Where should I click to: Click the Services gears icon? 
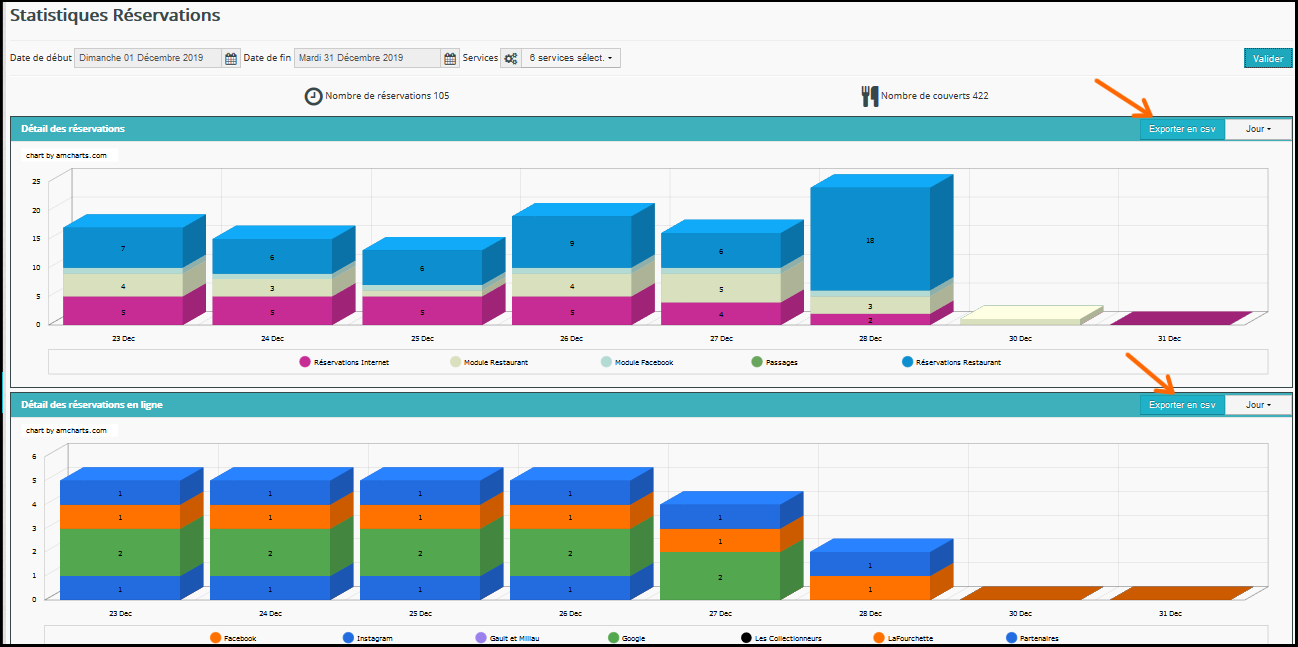coord(511,58)
